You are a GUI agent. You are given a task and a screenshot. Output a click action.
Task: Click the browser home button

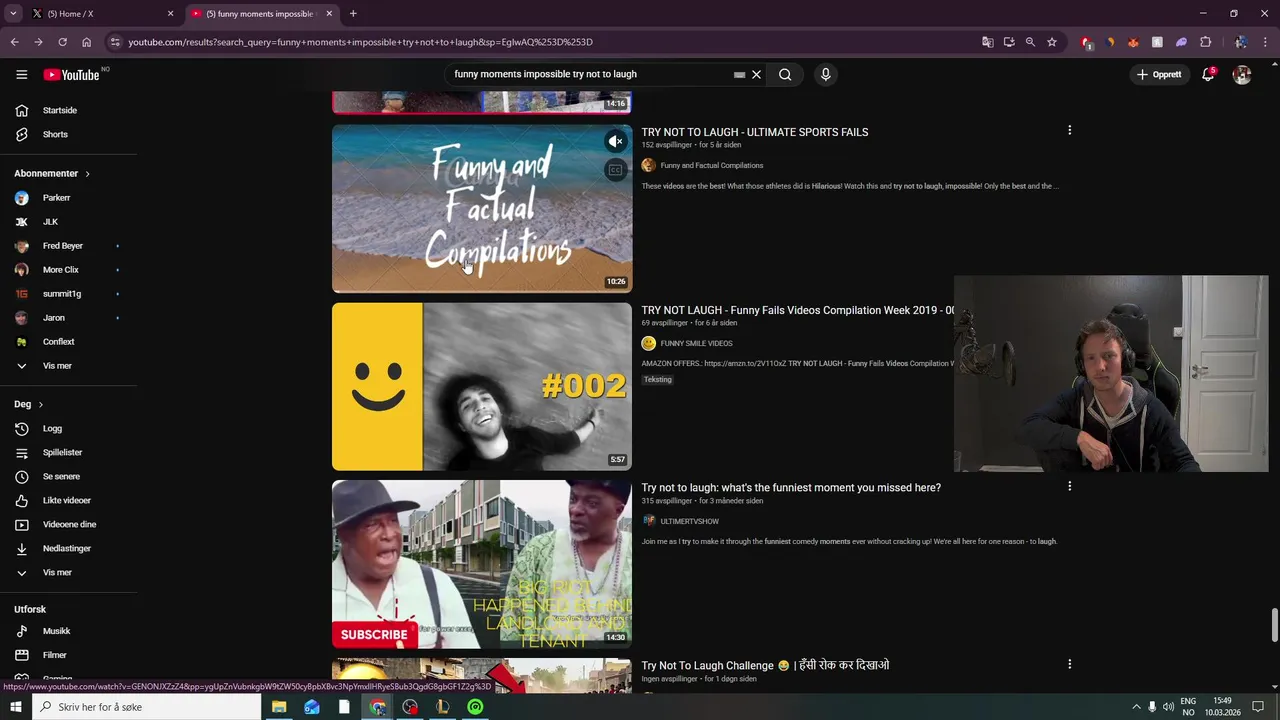click(86, 42)
